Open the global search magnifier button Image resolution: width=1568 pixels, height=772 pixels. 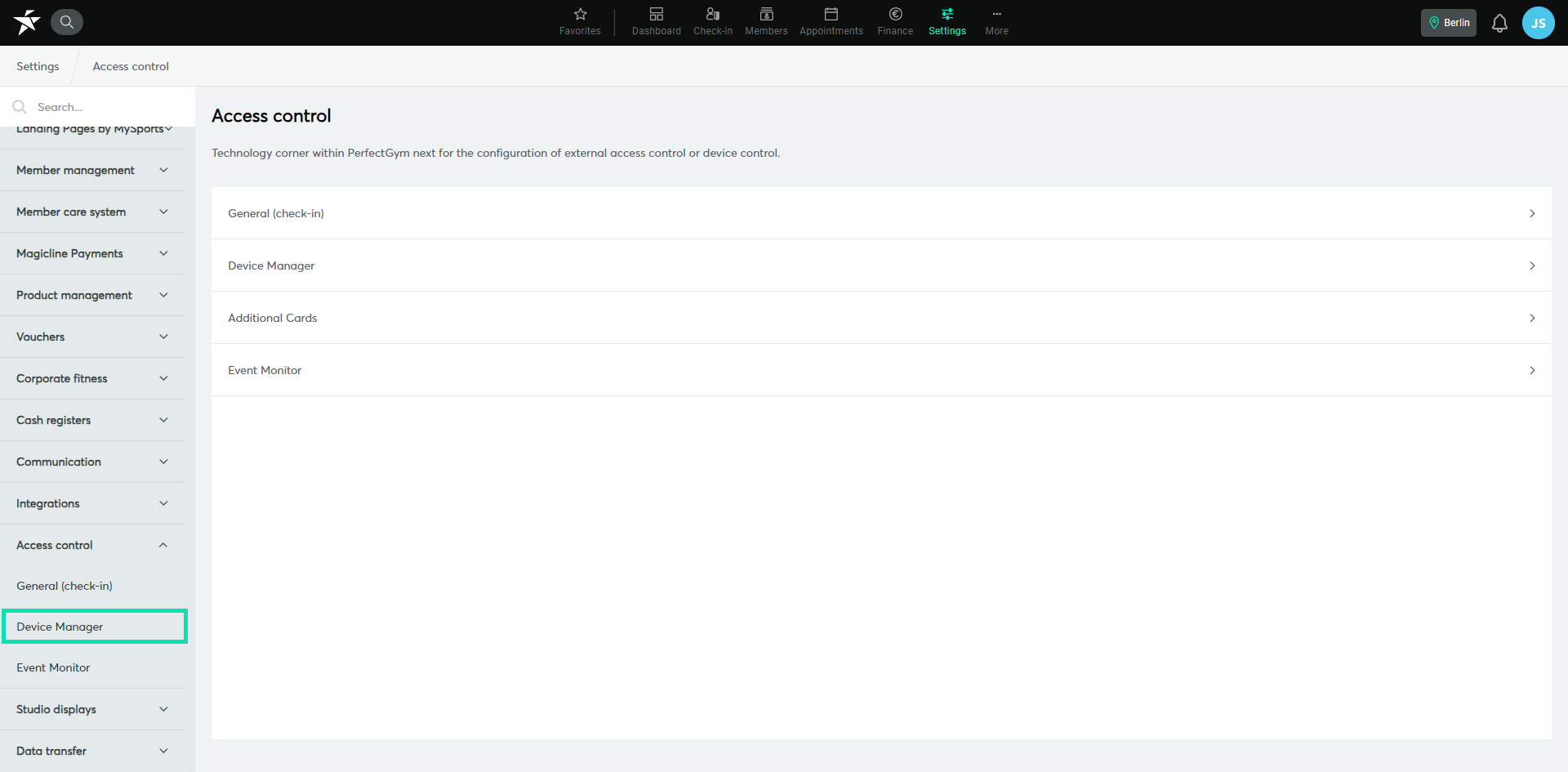tap(67, 22)
